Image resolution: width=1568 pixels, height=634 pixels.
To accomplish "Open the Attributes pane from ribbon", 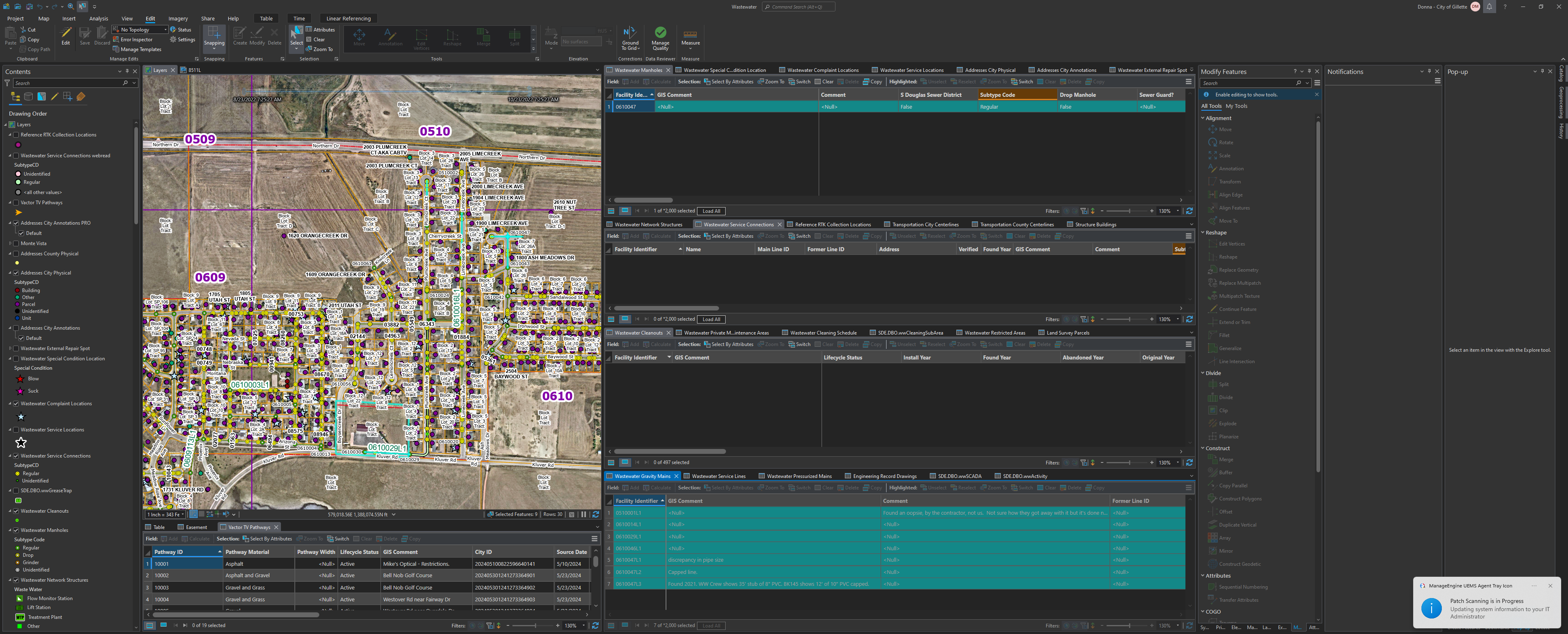I will click(x=320, y=29).
